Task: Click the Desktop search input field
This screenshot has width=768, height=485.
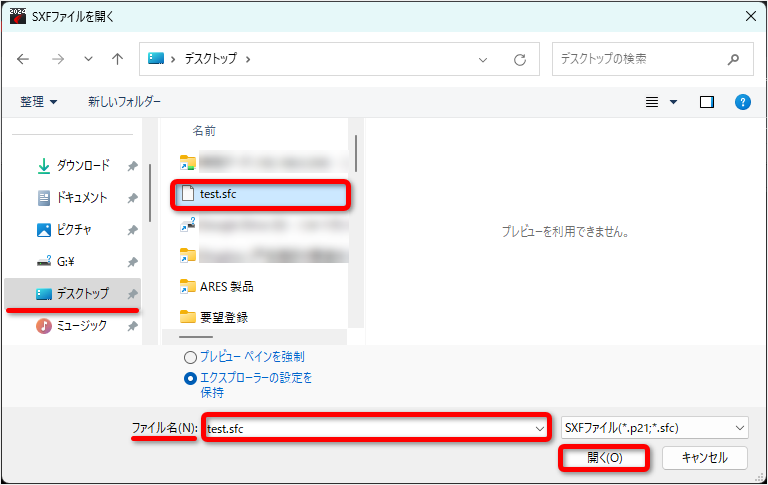Action: coord(642,59)
